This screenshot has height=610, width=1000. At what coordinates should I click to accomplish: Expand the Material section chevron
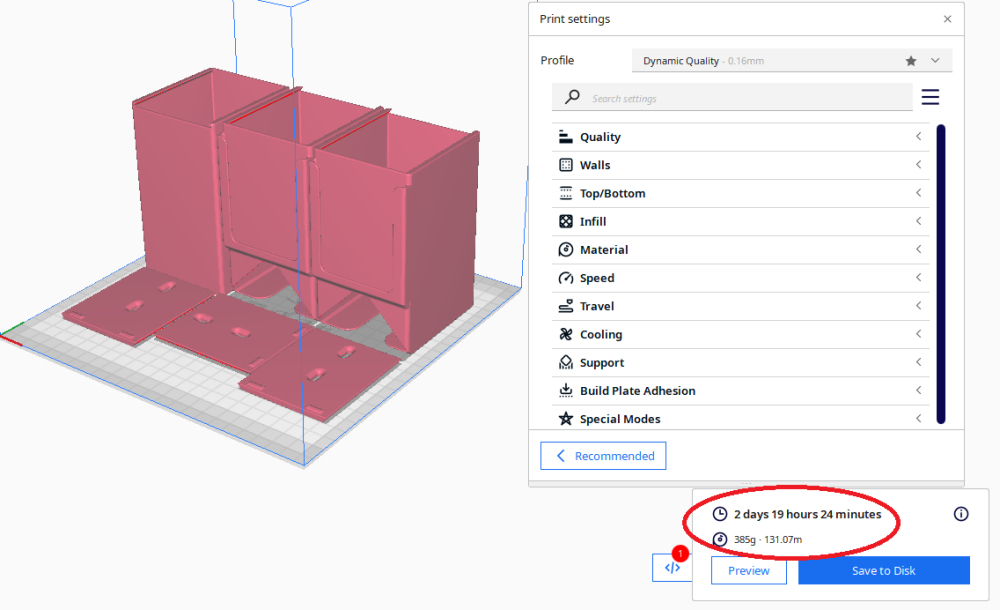pos(918,249)
